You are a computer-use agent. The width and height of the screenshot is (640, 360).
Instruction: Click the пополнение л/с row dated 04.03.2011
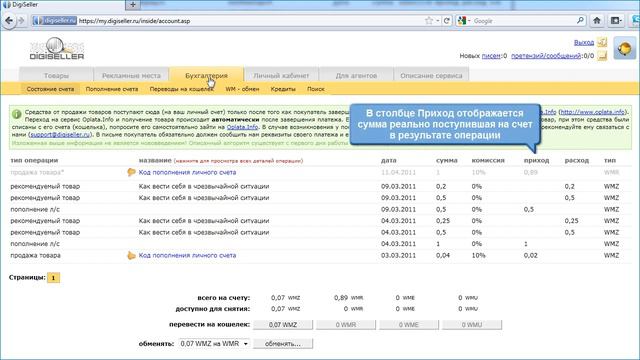(320, 244)
